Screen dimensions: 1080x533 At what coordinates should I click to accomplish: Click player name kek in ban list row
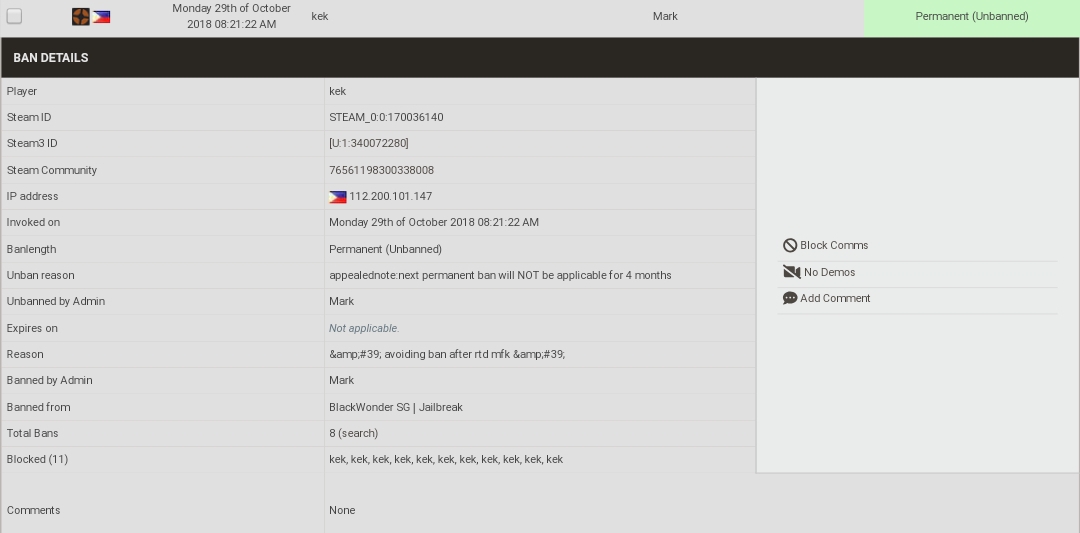pyautogui.click(x=320, y=17)
